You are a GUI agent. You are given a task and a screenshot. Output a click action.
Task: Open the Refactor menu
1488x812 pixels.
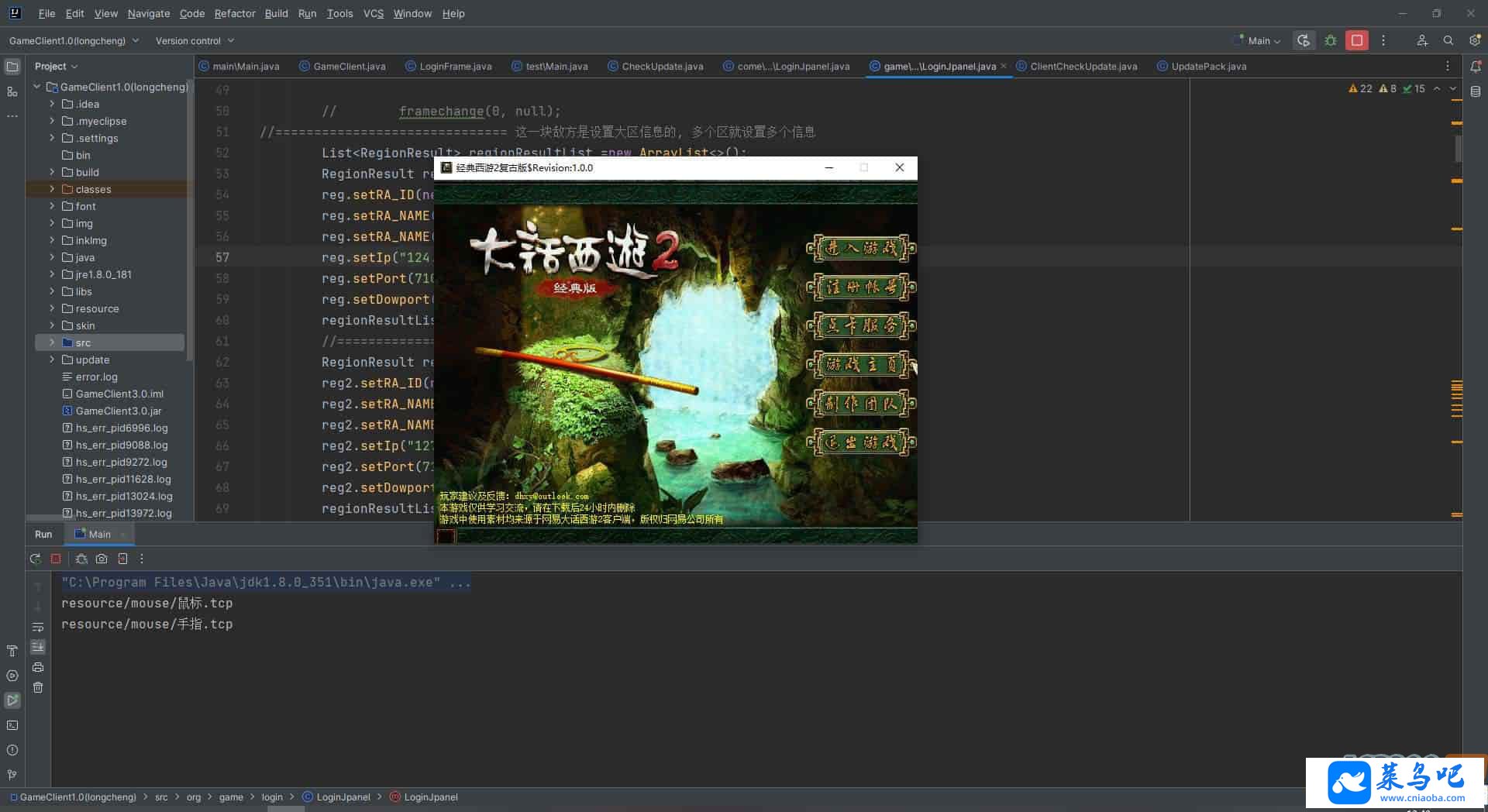pos(235,13)
